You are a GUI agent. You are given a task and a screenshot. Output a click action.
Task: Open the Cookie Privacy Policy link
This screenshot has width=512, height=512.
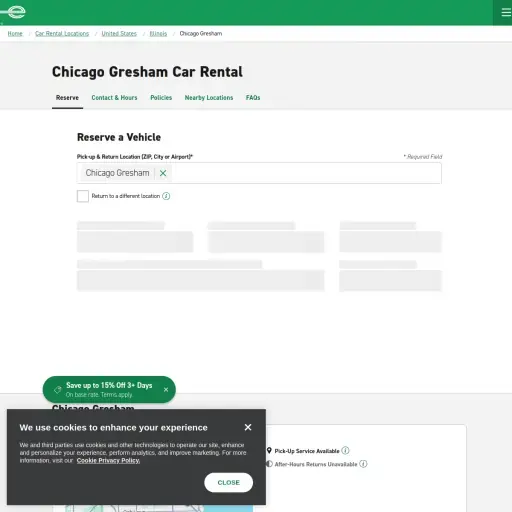(x=108, y=461)
